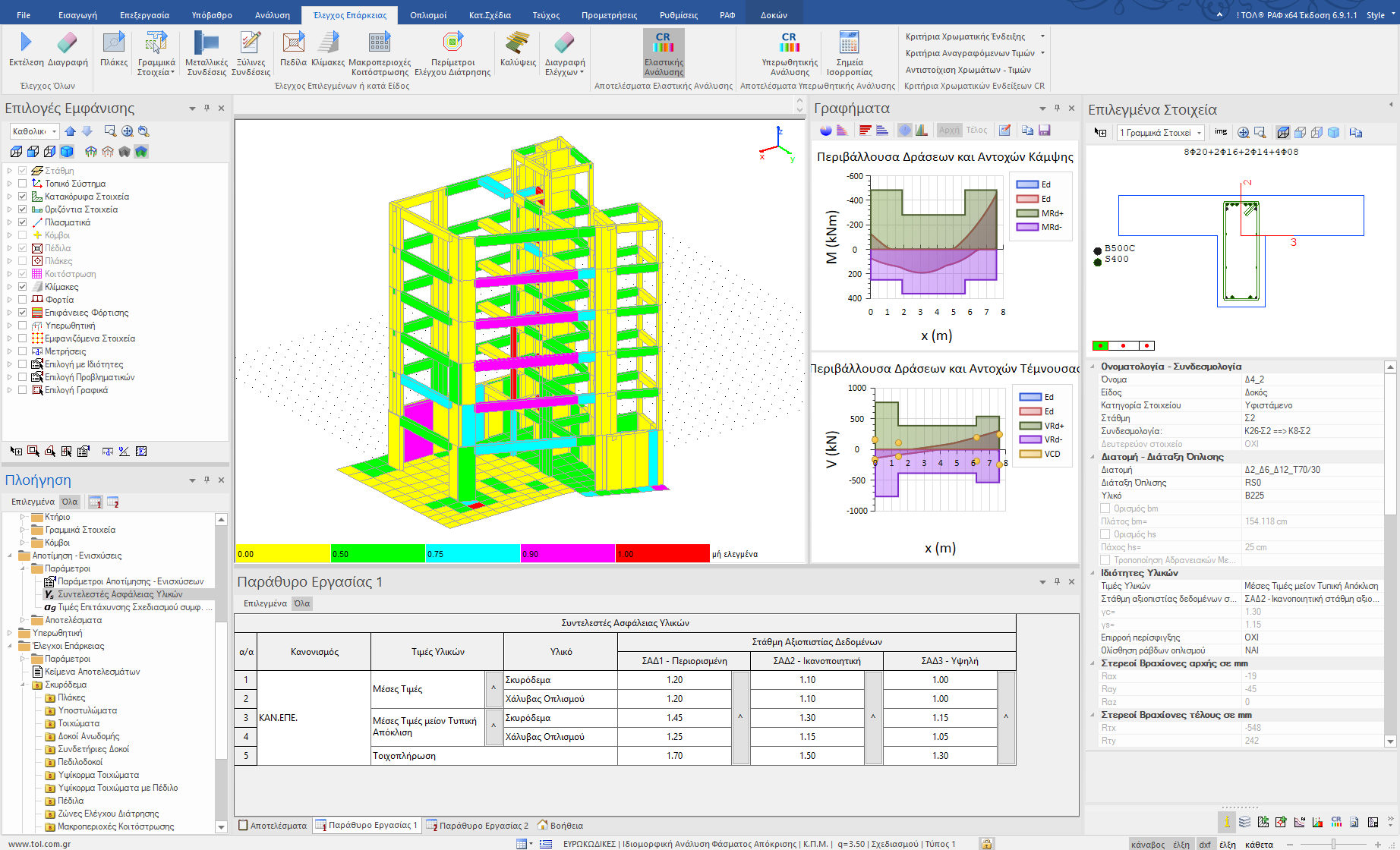Open the File menu

point(24,15)
